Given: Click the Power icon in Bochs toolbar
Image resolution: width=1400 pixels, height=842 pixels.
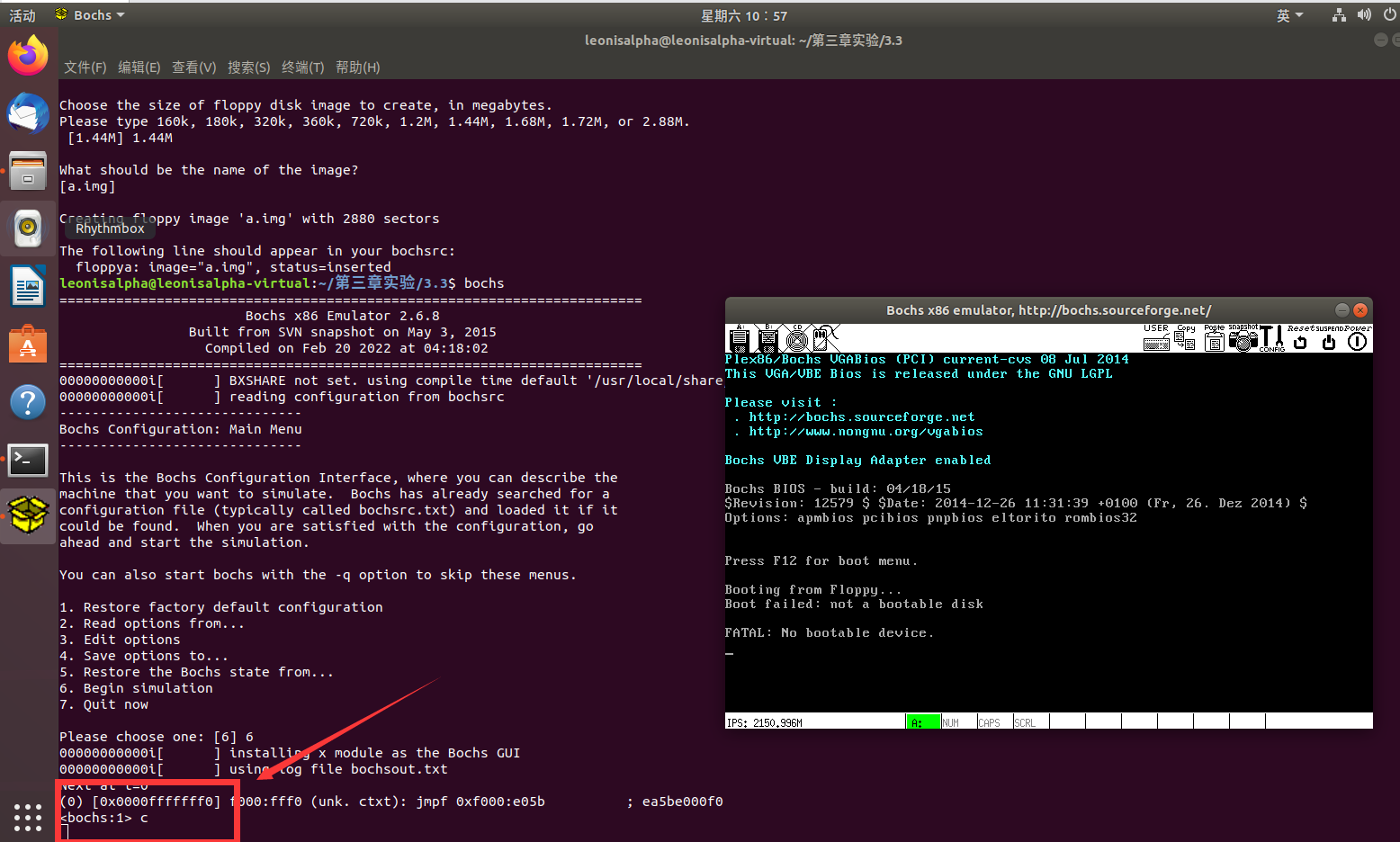Looking at the screenshot, I should click(1358, 338).
